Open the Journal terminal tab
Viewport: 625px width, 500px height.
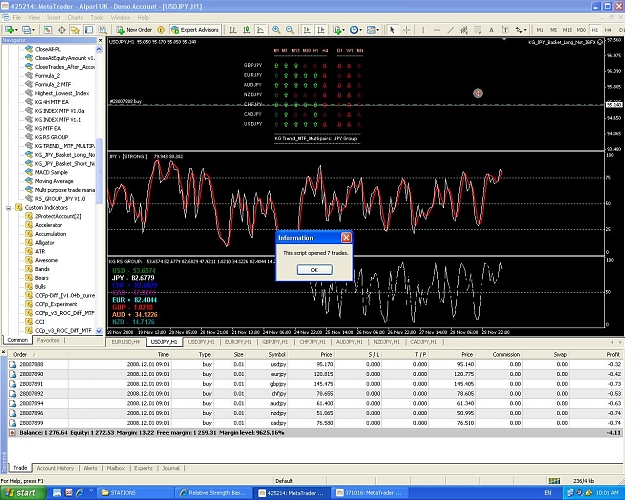tap(171, 468)
